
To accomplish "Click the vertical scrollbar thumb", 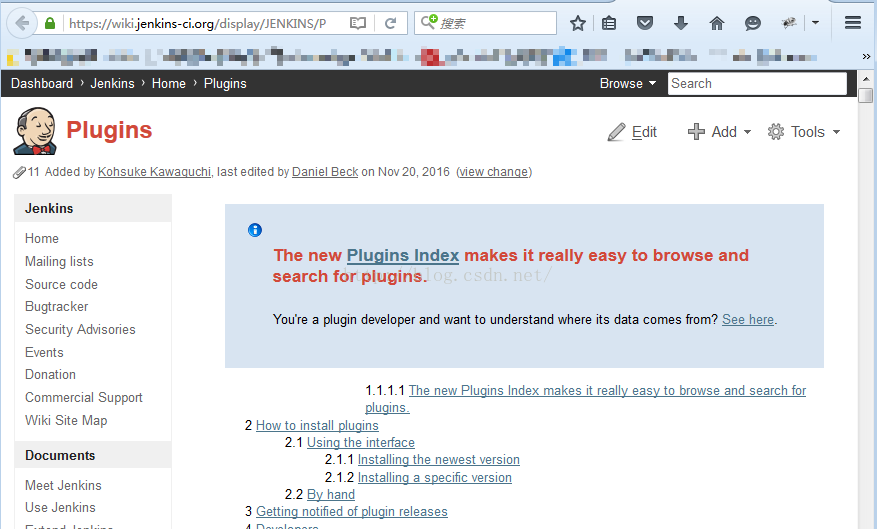I will point(865,95).
